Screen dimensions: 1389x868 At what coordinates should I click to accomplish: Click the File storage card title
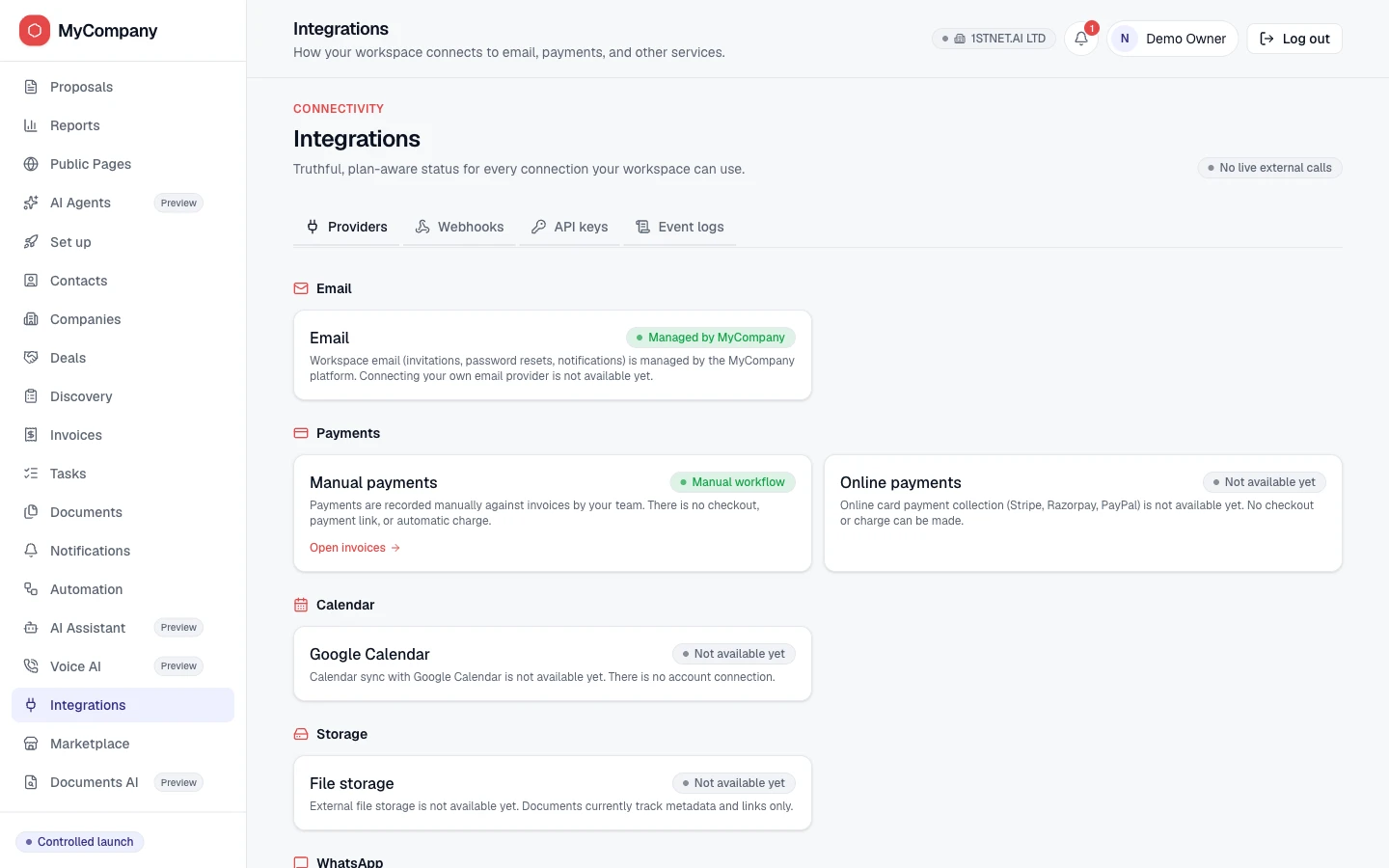click(x=352, y=783)
